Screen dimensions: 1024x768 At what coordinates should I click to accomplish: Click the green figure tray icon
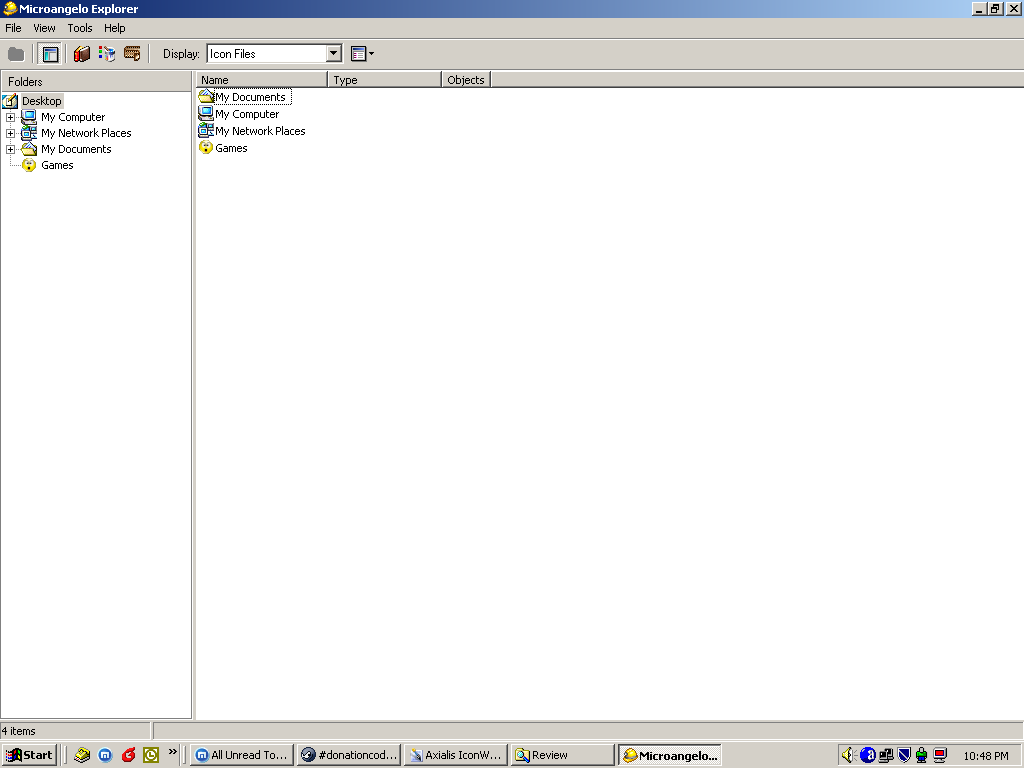[x=921, y=756]
